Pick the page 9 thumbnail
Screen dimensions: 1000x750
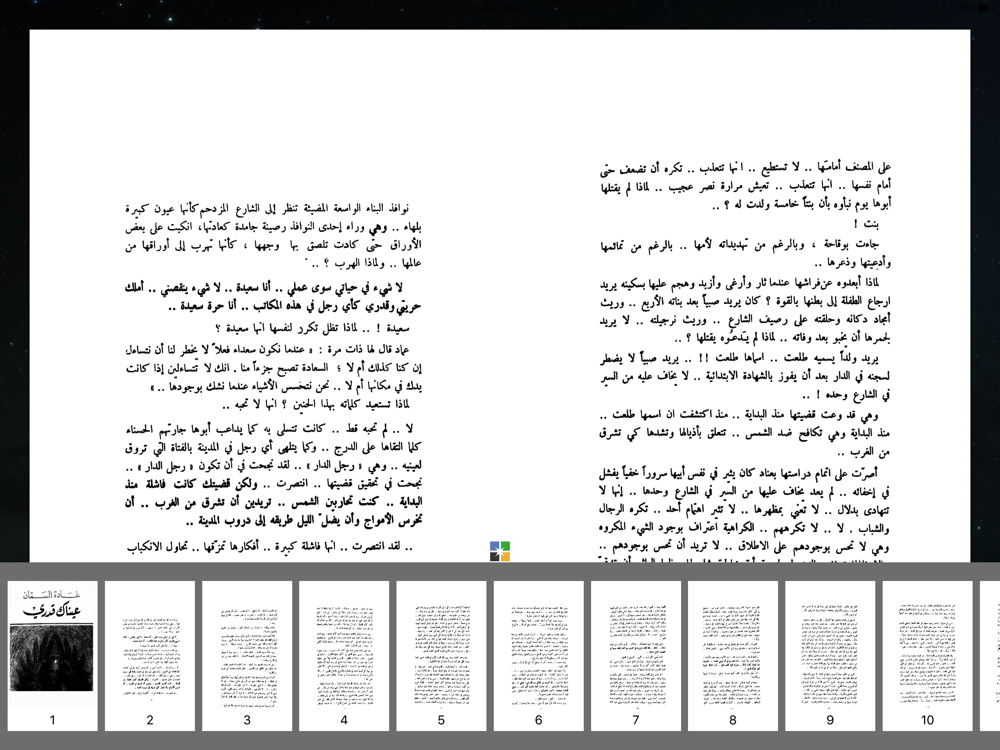830,656
